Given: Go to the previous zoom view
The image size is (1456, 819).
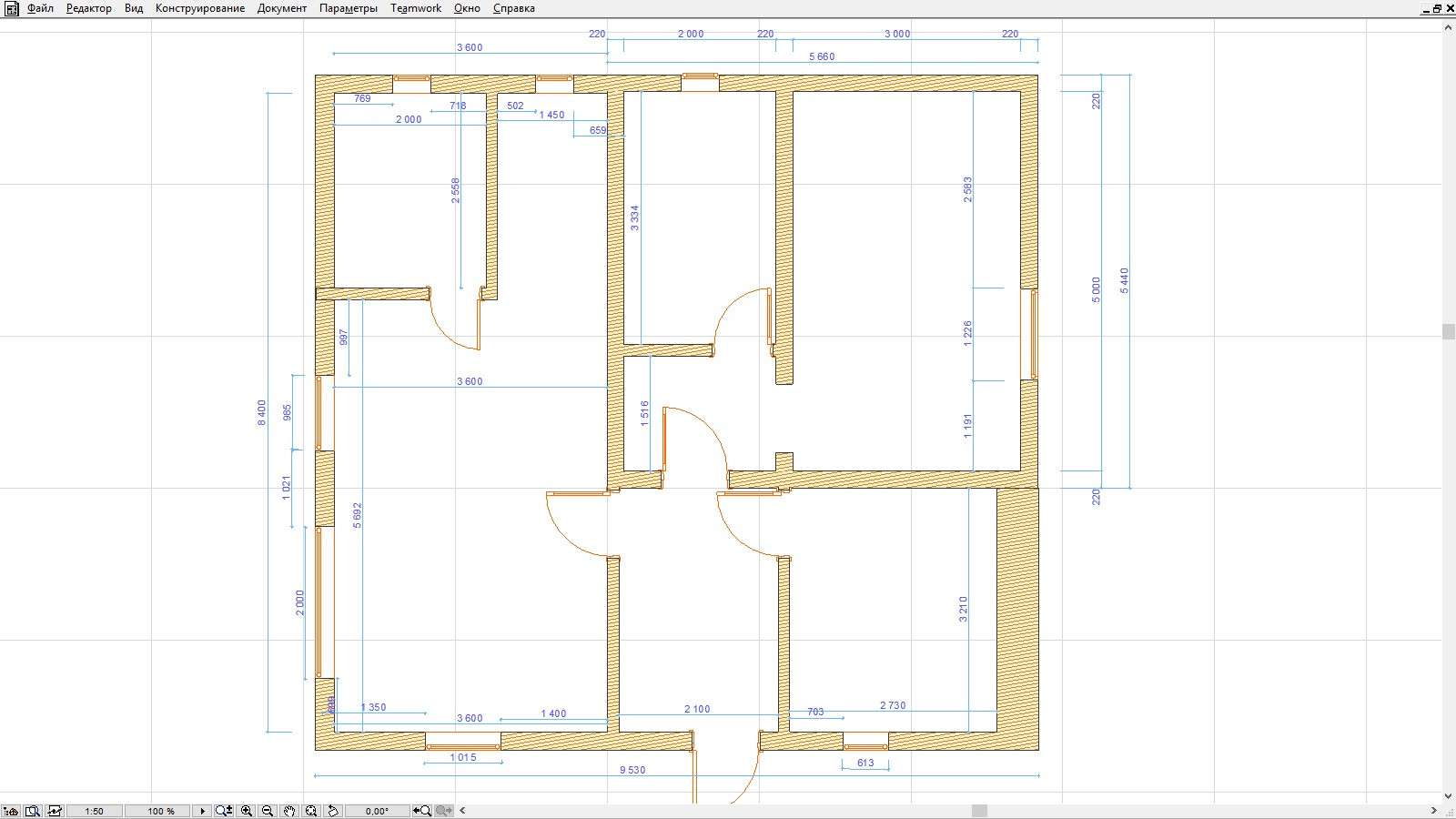Looking at the screenshot, I should point(422,811).
